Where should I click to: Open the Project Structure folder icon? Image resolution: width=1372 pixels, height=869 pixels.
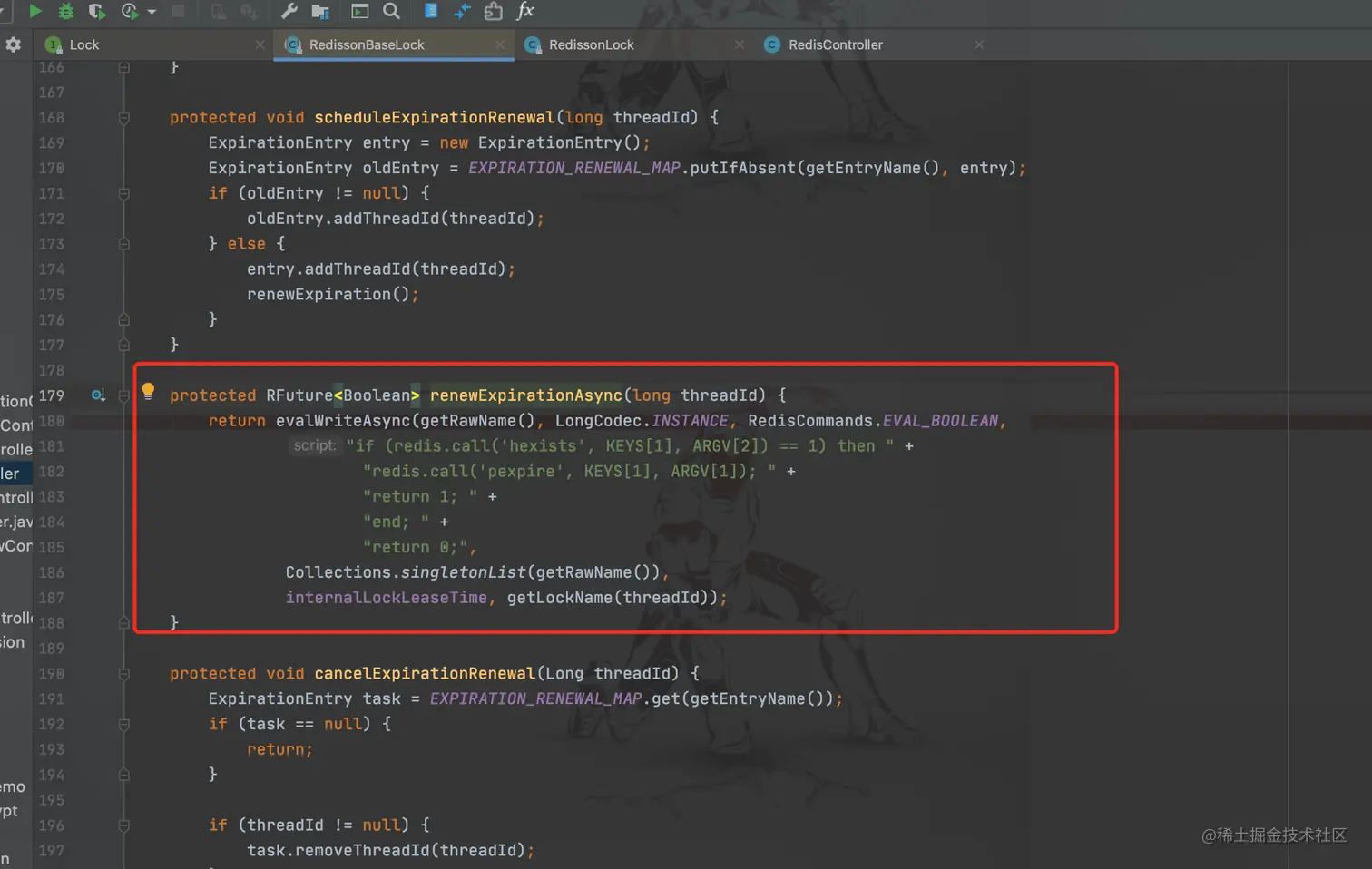pos(320,11)
